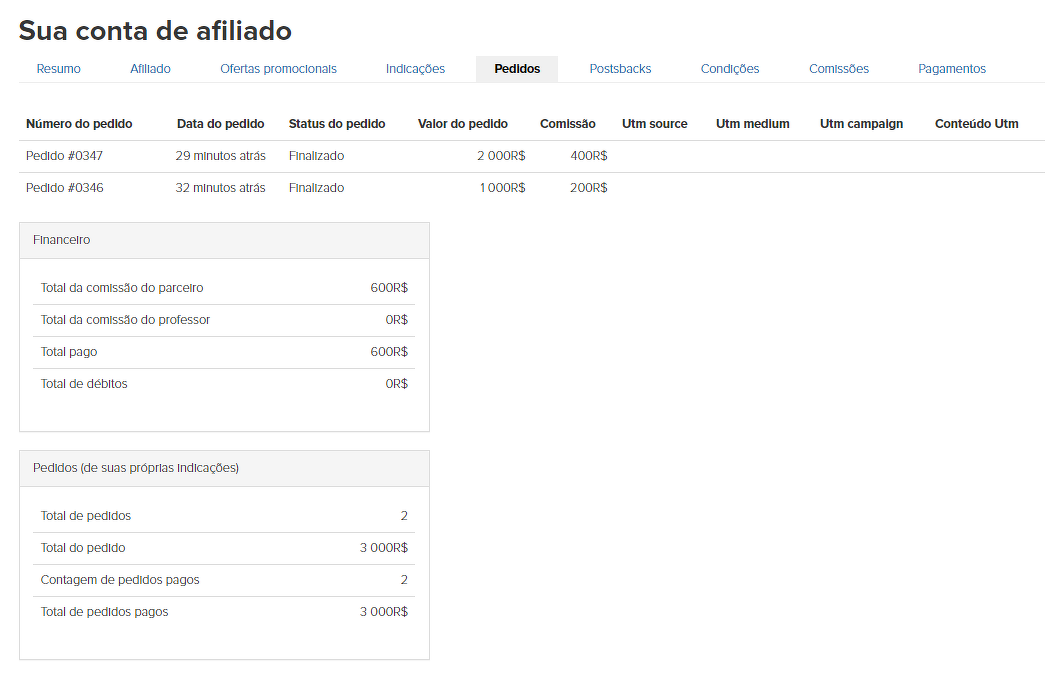The height and width of the screenshot is (685, 1053).
Task: Click the Total da comissão do parceiro row
Action: (x=224, y=288)
